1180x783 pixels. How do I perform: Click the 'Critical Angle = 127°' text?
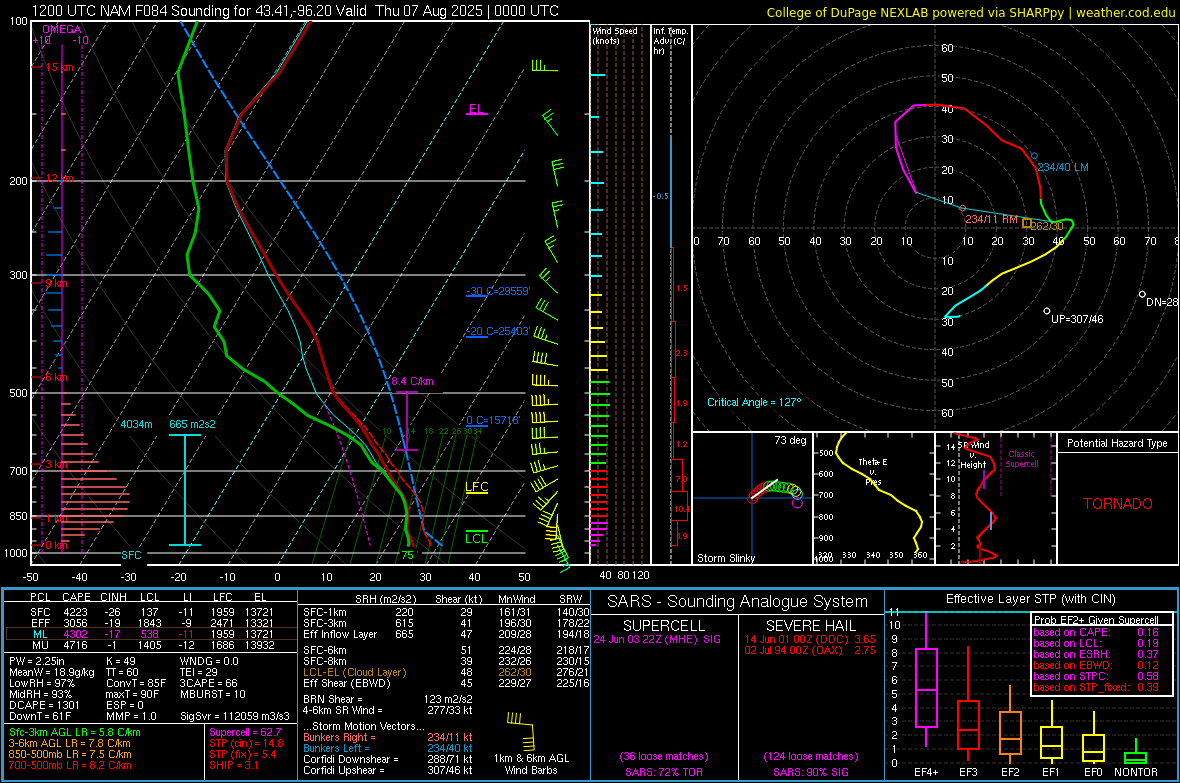754,402
